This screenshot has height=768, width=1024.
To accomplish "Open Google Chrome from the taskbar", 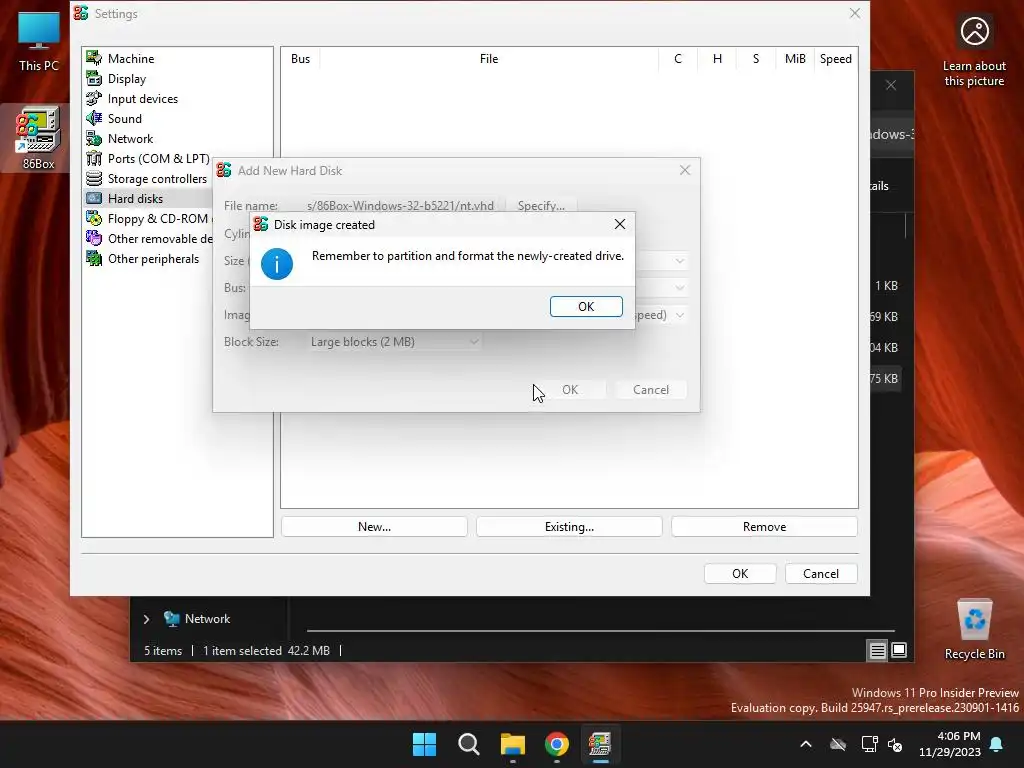I will click(557, 744).
